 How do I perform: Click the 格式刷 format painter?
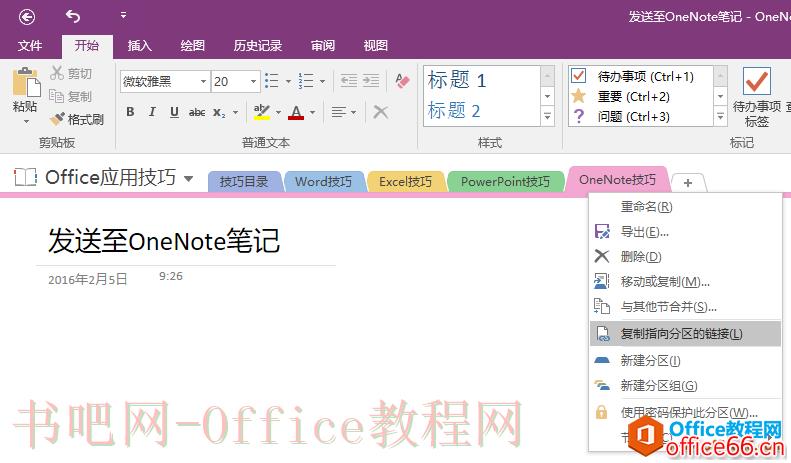[77, 120]
